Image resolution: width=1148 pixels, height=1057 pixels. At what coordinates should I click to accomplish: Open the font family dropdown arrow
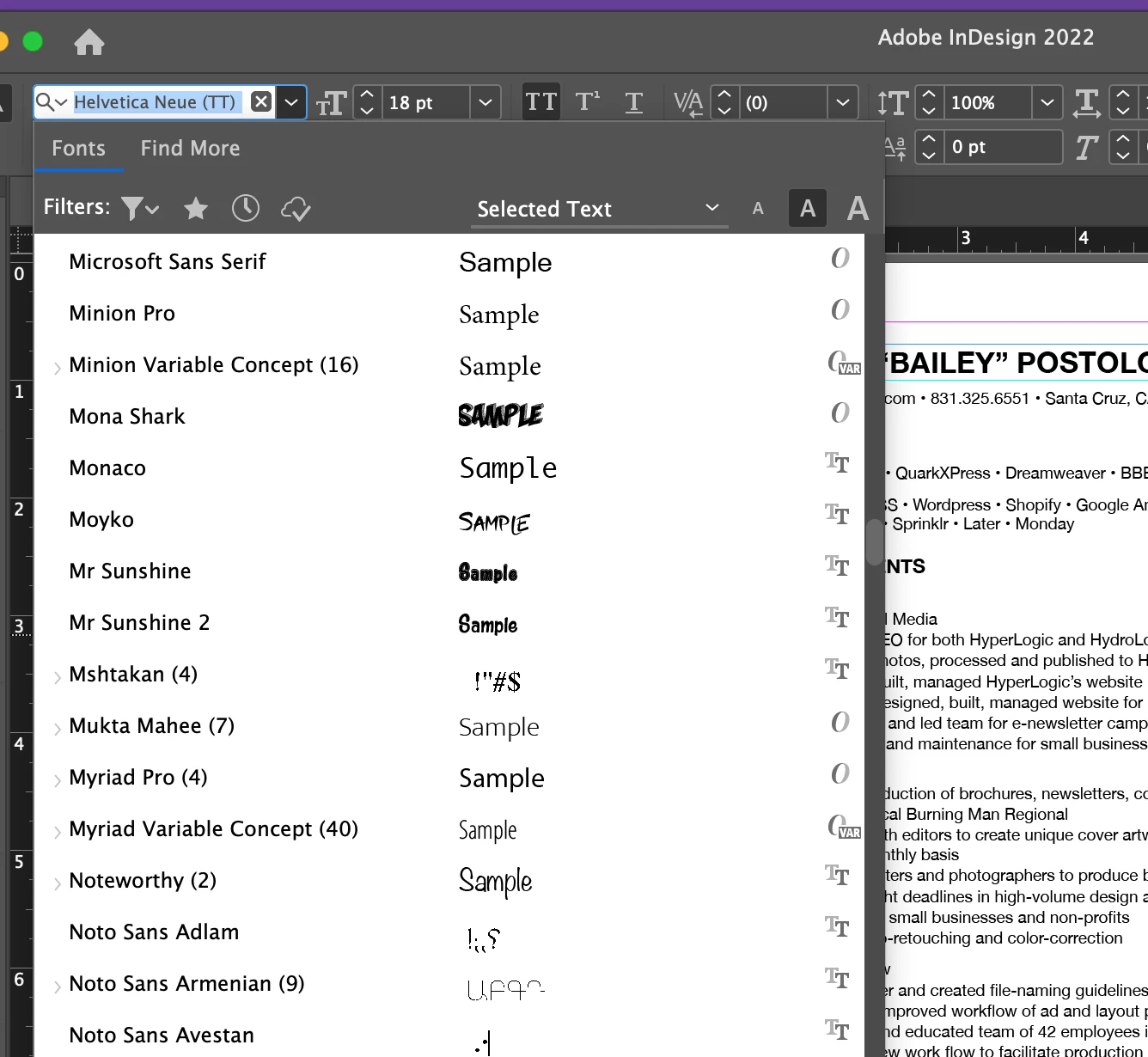coord(291,102)
